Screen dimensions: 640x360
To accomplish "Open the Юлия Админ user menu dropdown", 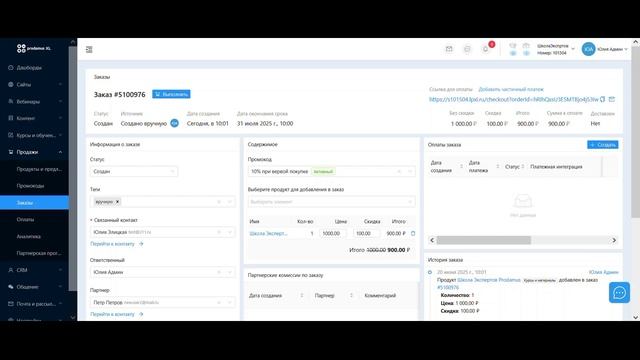I will click(613, 49).
